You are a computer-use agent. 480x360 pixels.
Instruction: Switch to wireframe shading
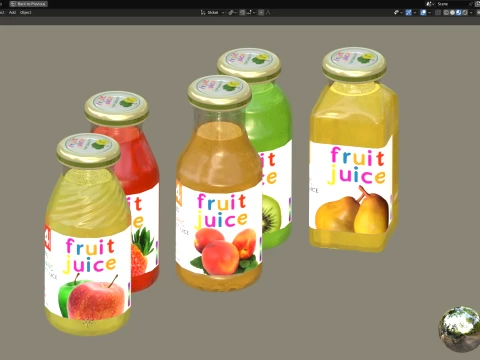pos(446,13)
